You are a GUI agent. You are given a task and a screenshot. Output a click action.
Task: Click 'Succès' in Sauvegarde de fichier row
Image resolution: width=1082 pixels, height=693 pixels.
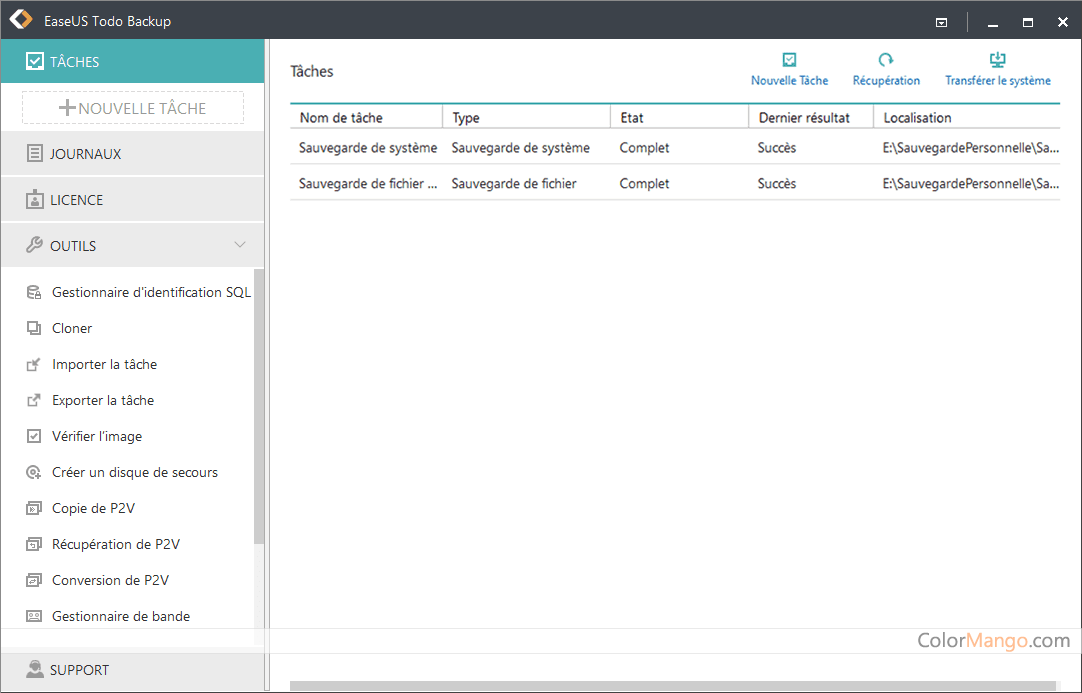(777, 184)
